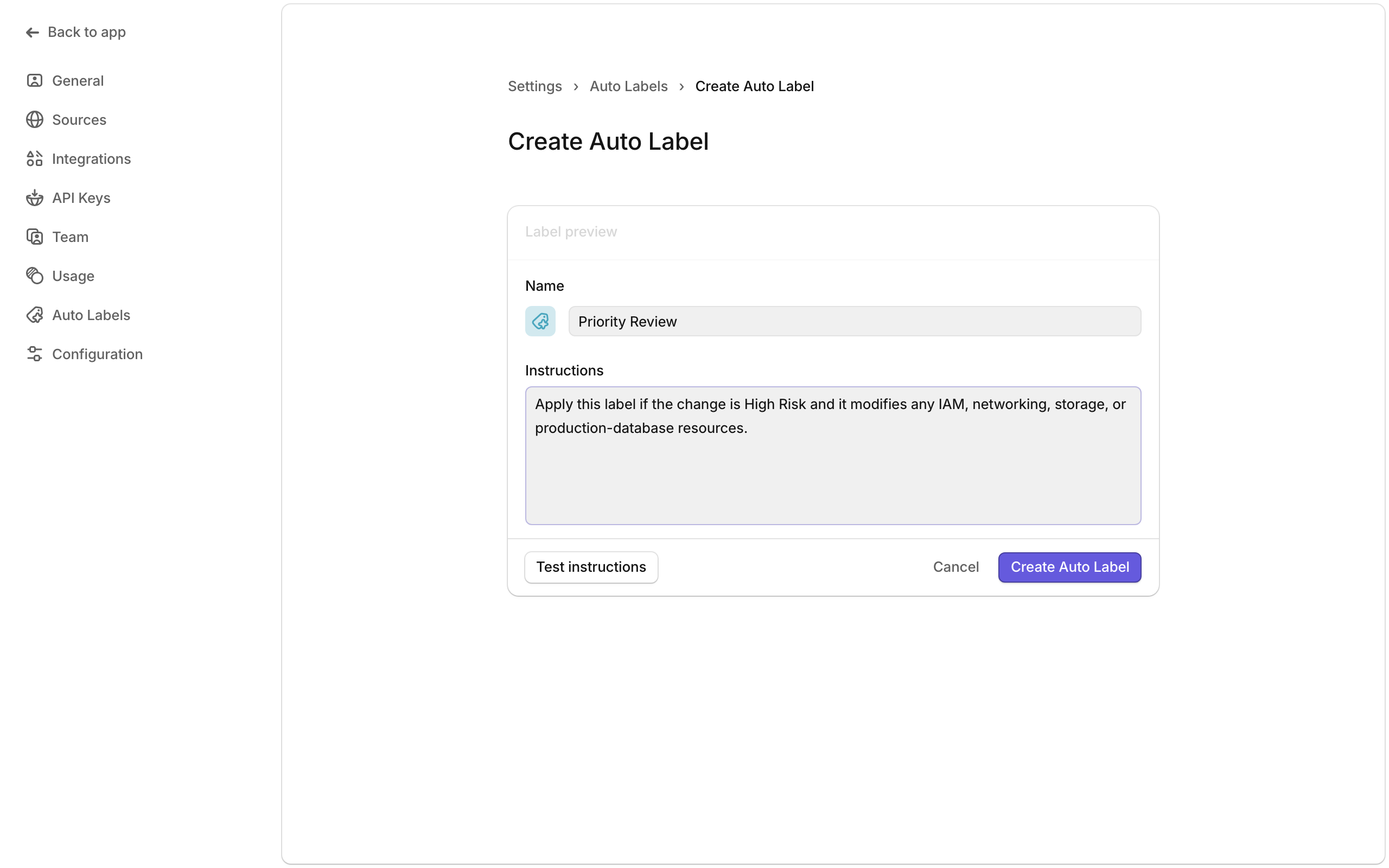The image size is (1389, 868).
Task: Click the Auto Labels tag icon
Action: pyautogui.click(x=34, y=315)
